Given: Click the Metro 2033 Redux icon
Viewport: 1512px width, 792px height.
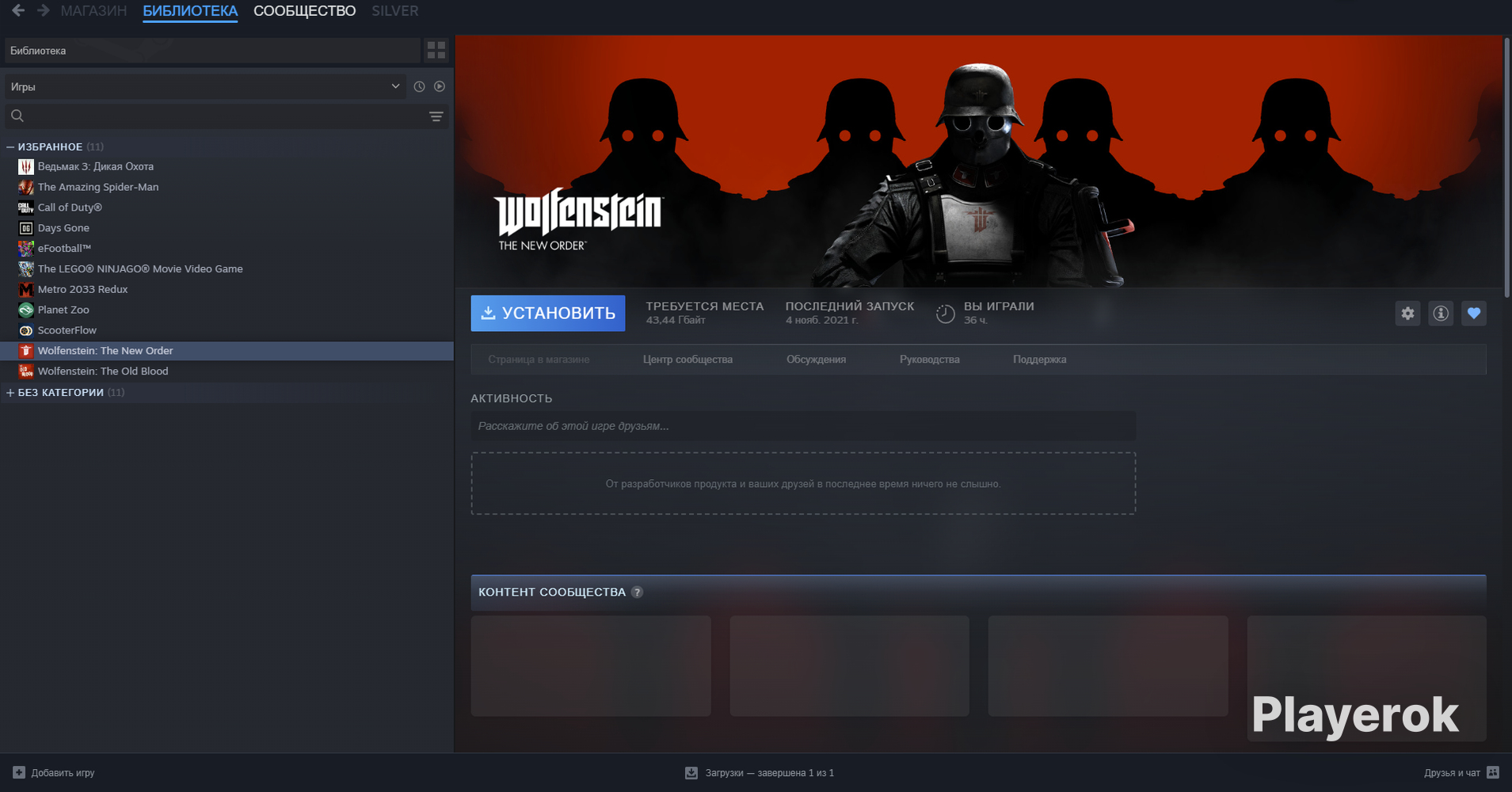Looking at the screenshot, I should pos(26,290).
